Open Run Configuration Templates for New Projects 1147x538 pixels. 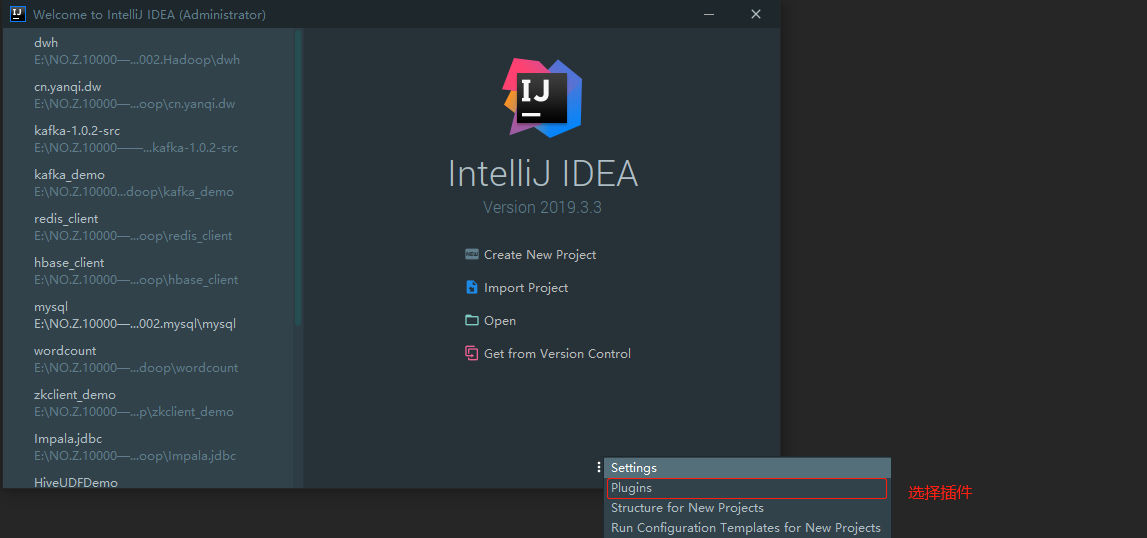pyautogui.click(x=747, y=528)
